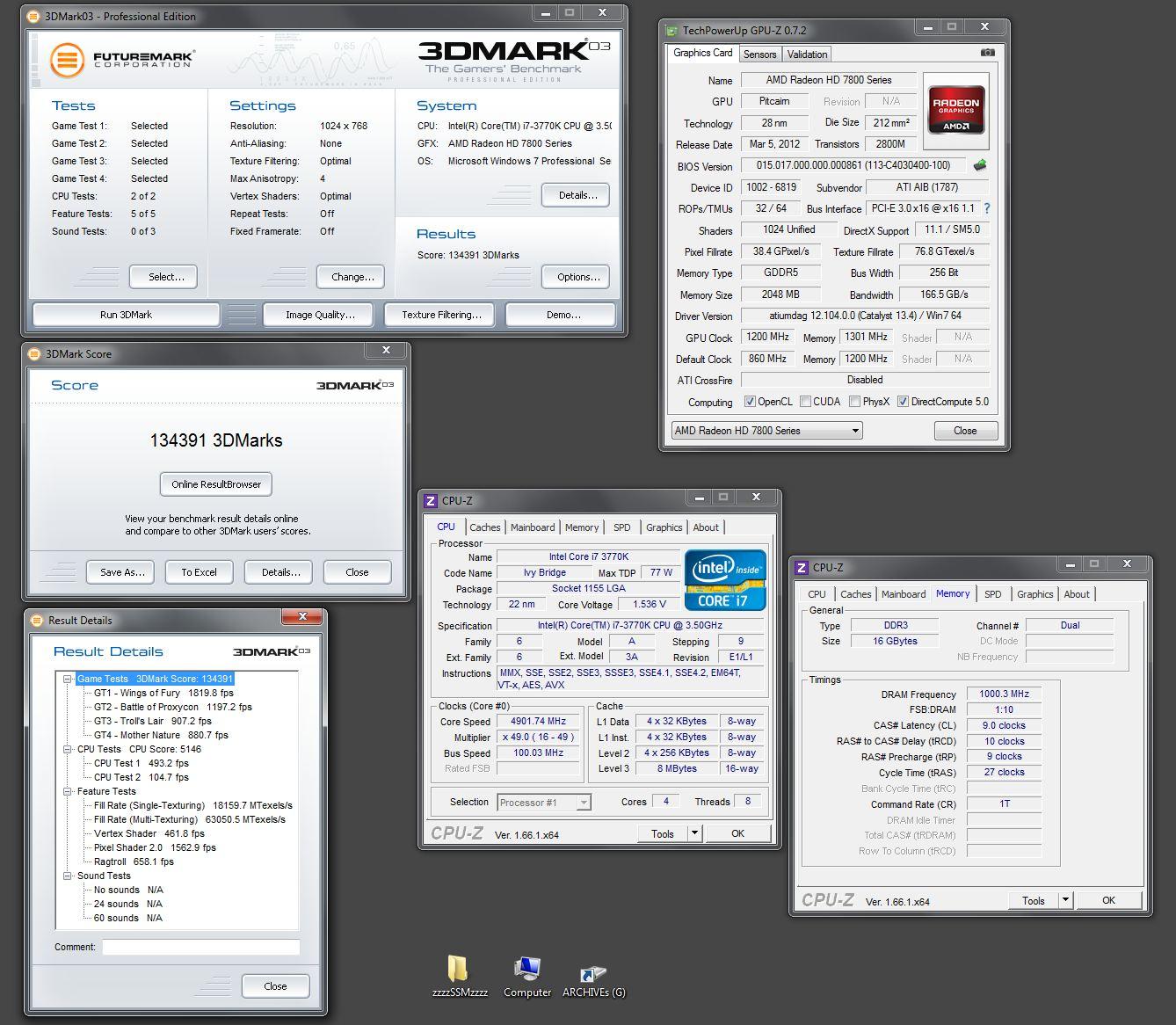This screenshot has width=1176, height=1025.
Task: Select GT1 - Wings of Fury result row
Action: click(x=163, y=693)
